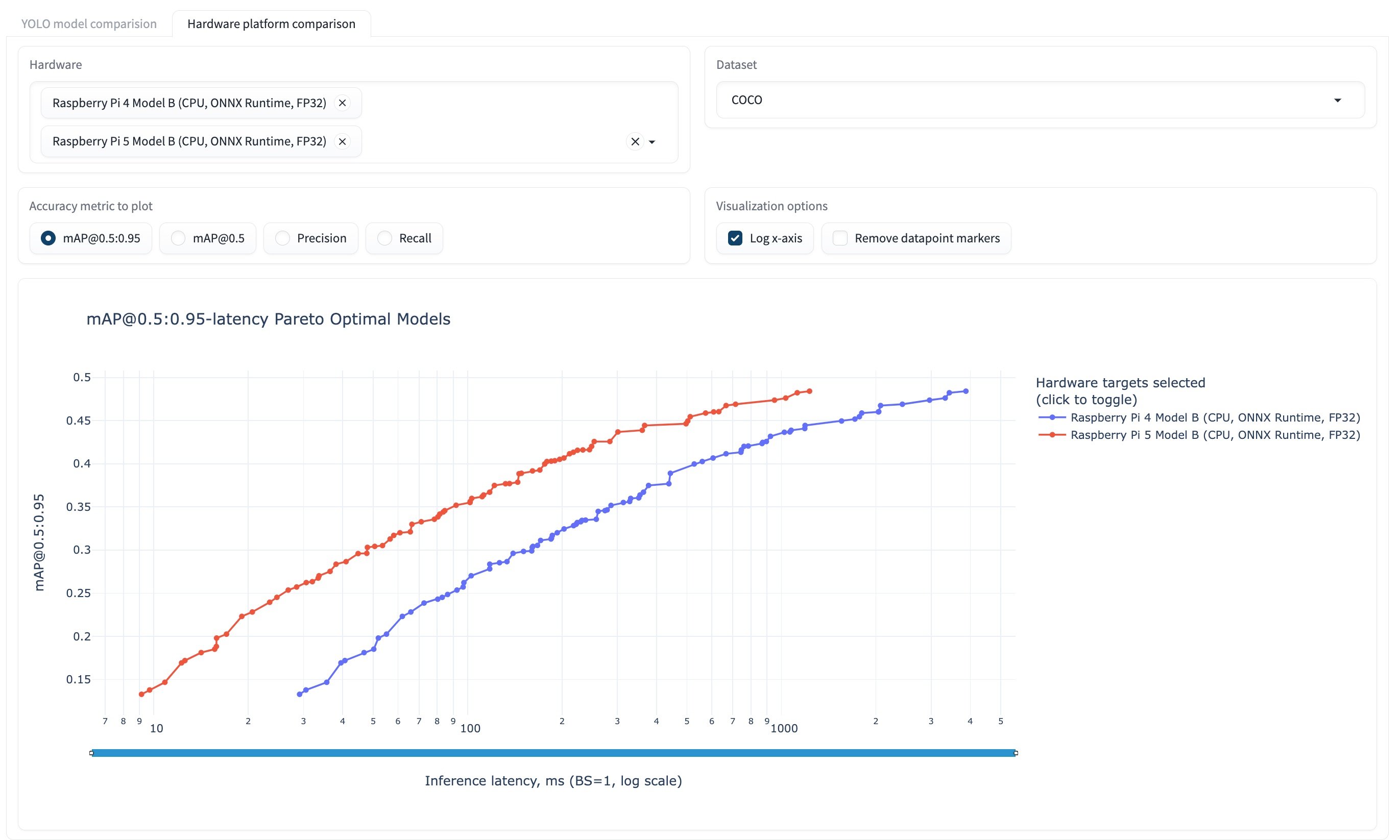This screenshot has width=1400, height=840.
Task: Click the Raspberry Pi 4 Model B tag text
Action: coord(189,103)
